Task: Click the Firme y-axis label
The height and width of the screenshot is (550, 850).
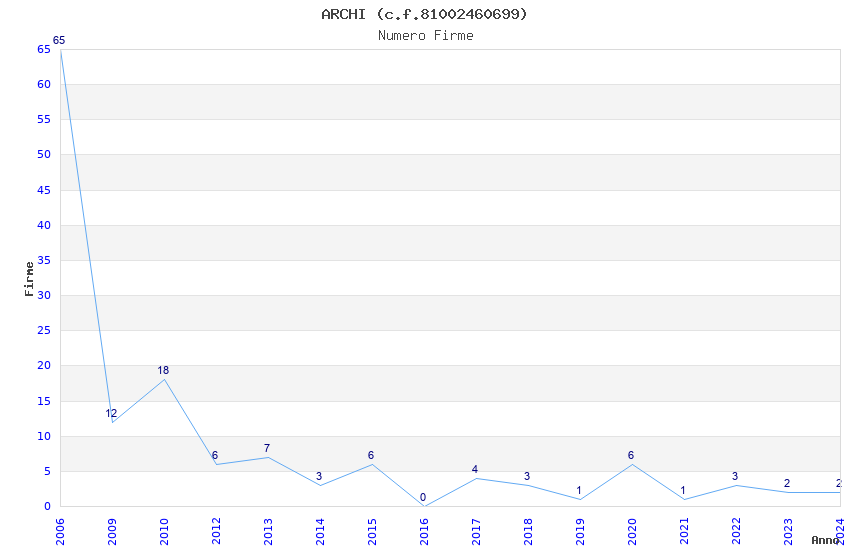Action: tap(29, 279)
